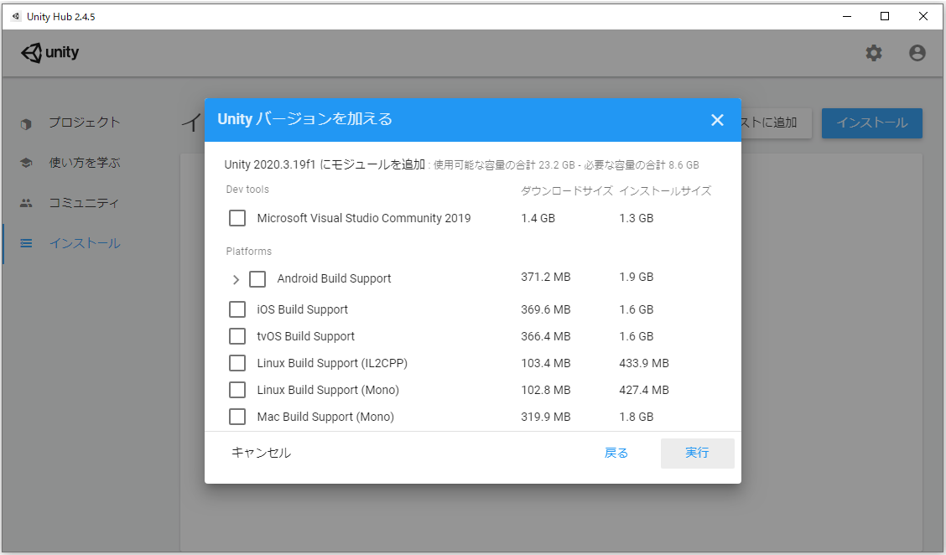946x555 pixels.
Task: Open the コミュニティ sidebar tab
Action: point(84,203)
